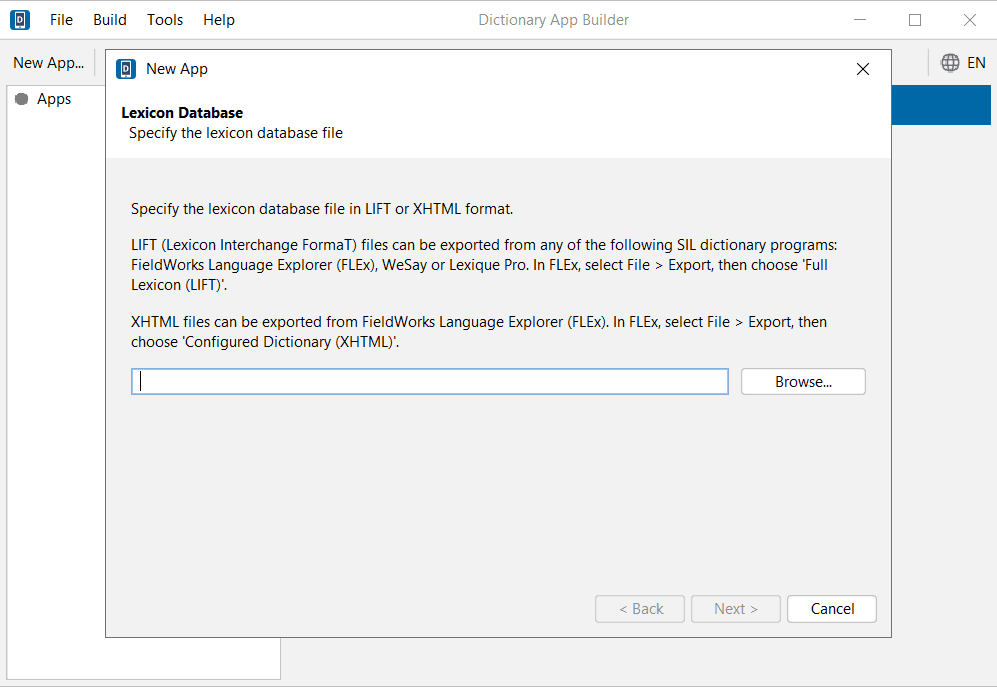Close the New App dialog
This screenshot has width=997, height=687.
click(862, 69)
